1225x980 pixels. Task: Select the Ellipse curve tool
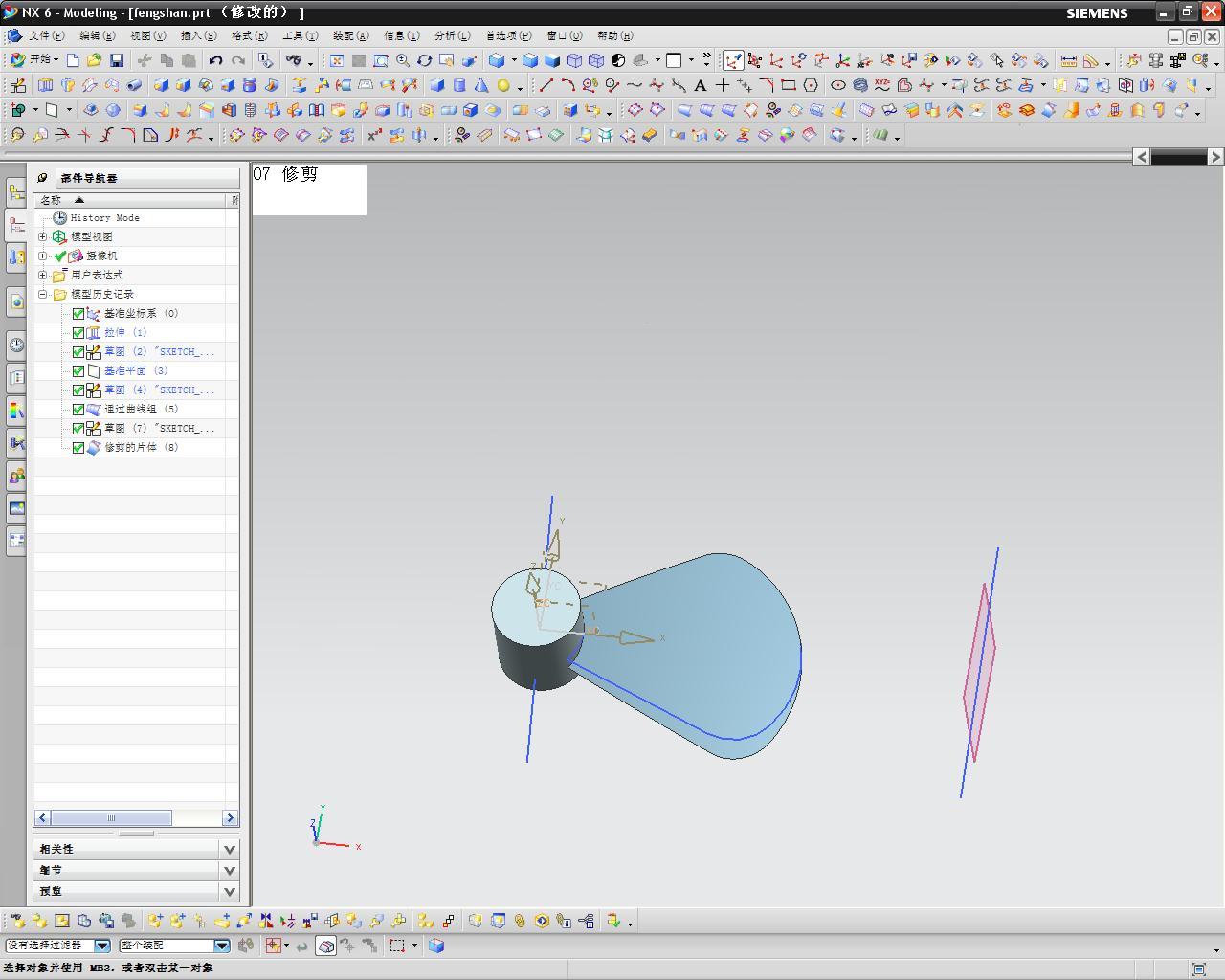click(x=838, y=85)
